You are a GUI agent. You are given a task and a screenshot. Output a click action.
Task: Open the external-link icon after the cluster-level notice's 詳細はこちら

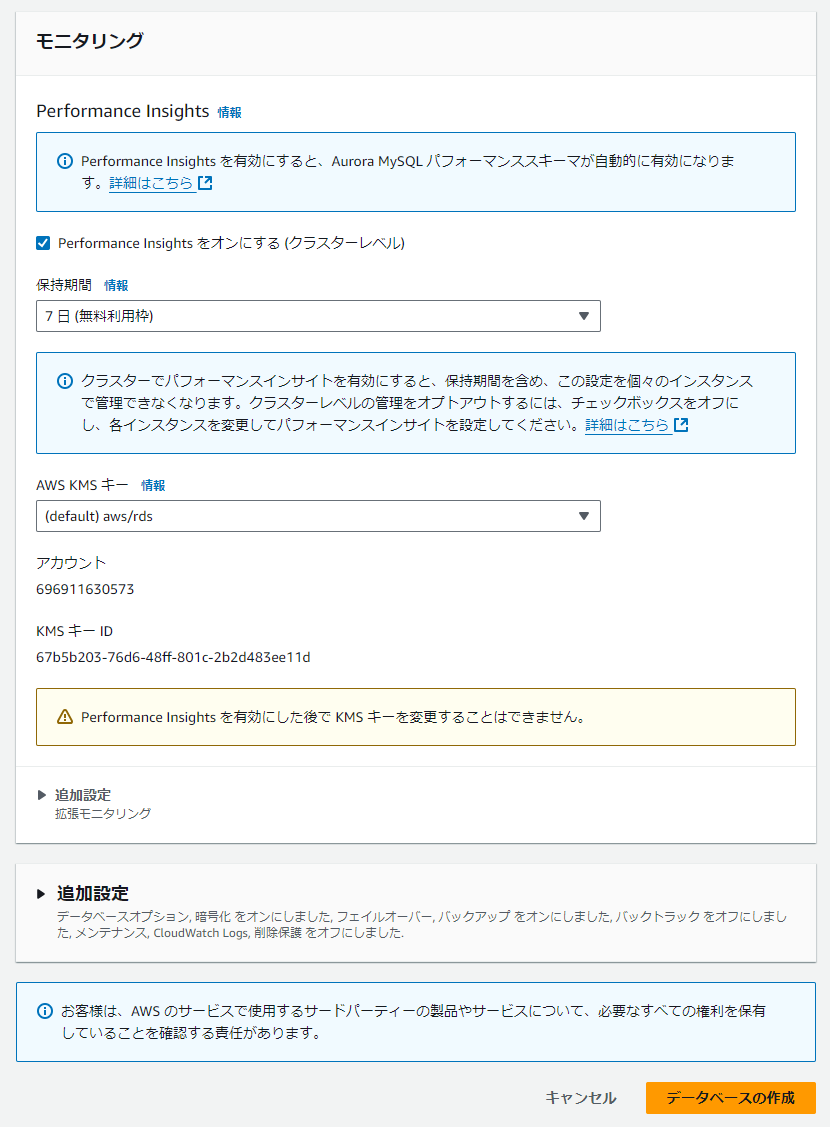(x=681, y=424)
